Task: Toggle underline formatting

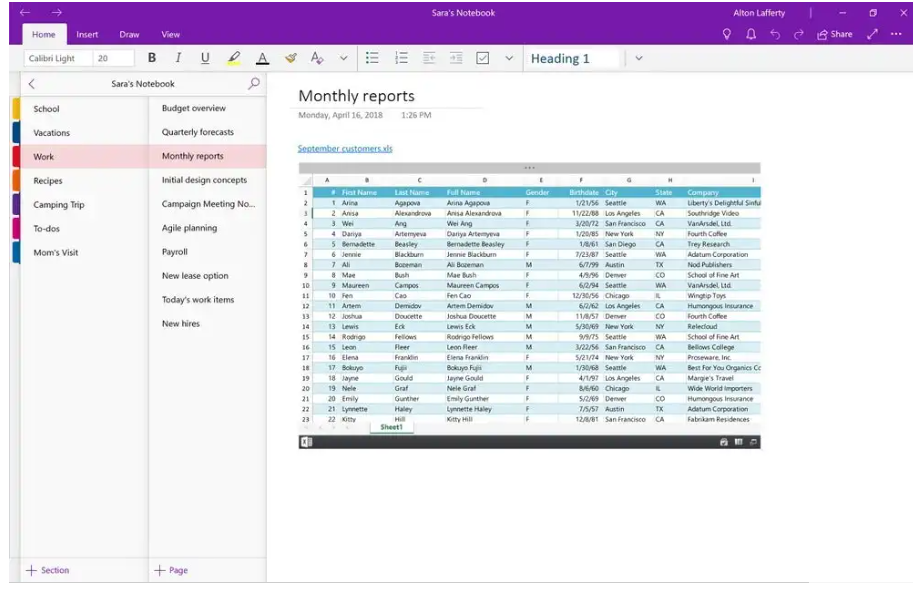Action: [205, 58]
